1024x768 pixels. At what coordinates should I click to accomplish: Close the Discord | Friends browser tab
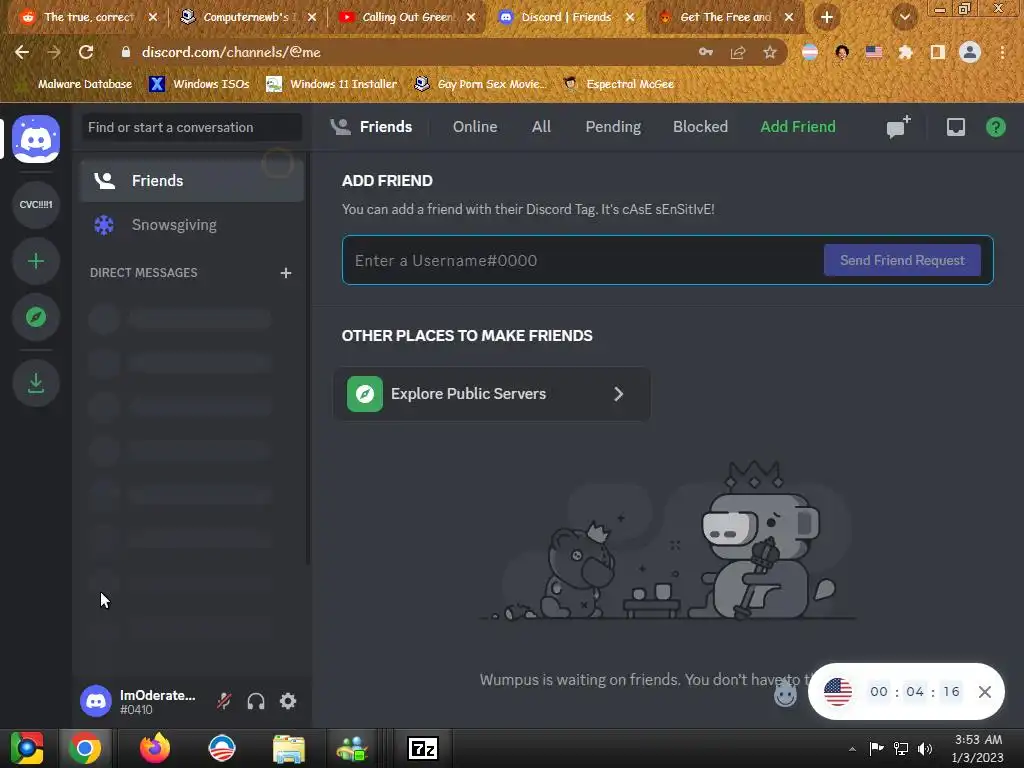point(630,18)
